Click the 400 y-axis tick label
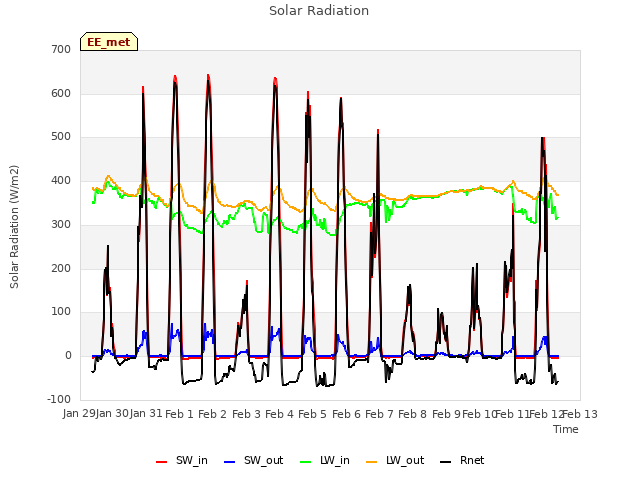 61,180
